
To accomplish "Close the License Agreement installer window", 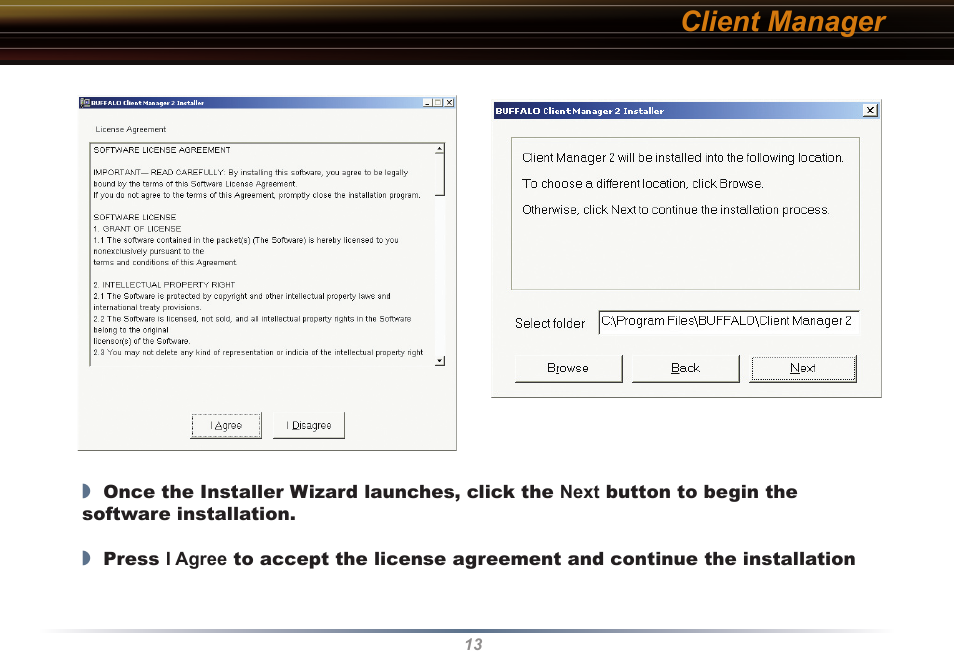I will click(x=449, y=103).
